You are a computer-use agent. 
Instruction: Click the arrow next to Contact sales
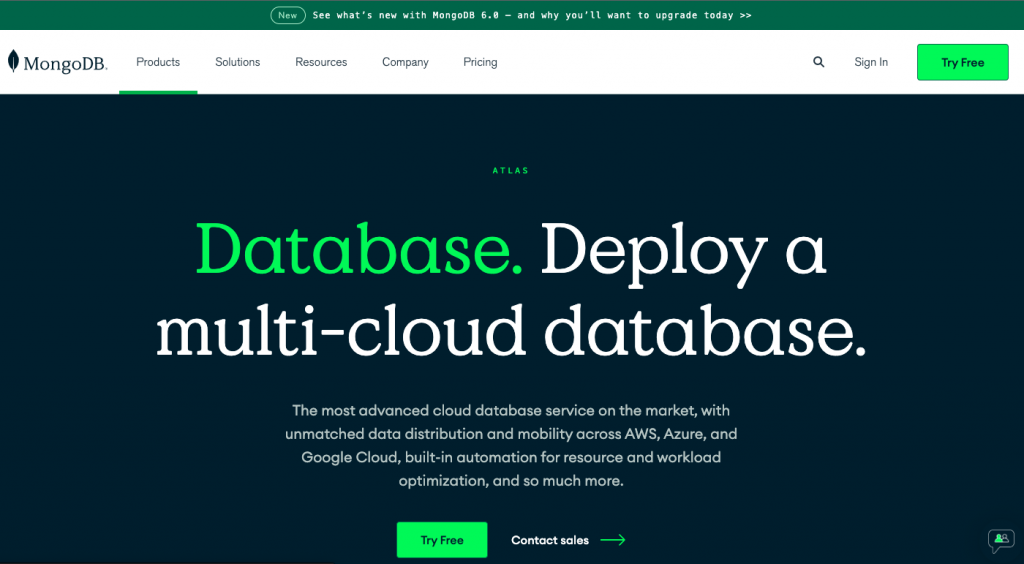point(613,540)
